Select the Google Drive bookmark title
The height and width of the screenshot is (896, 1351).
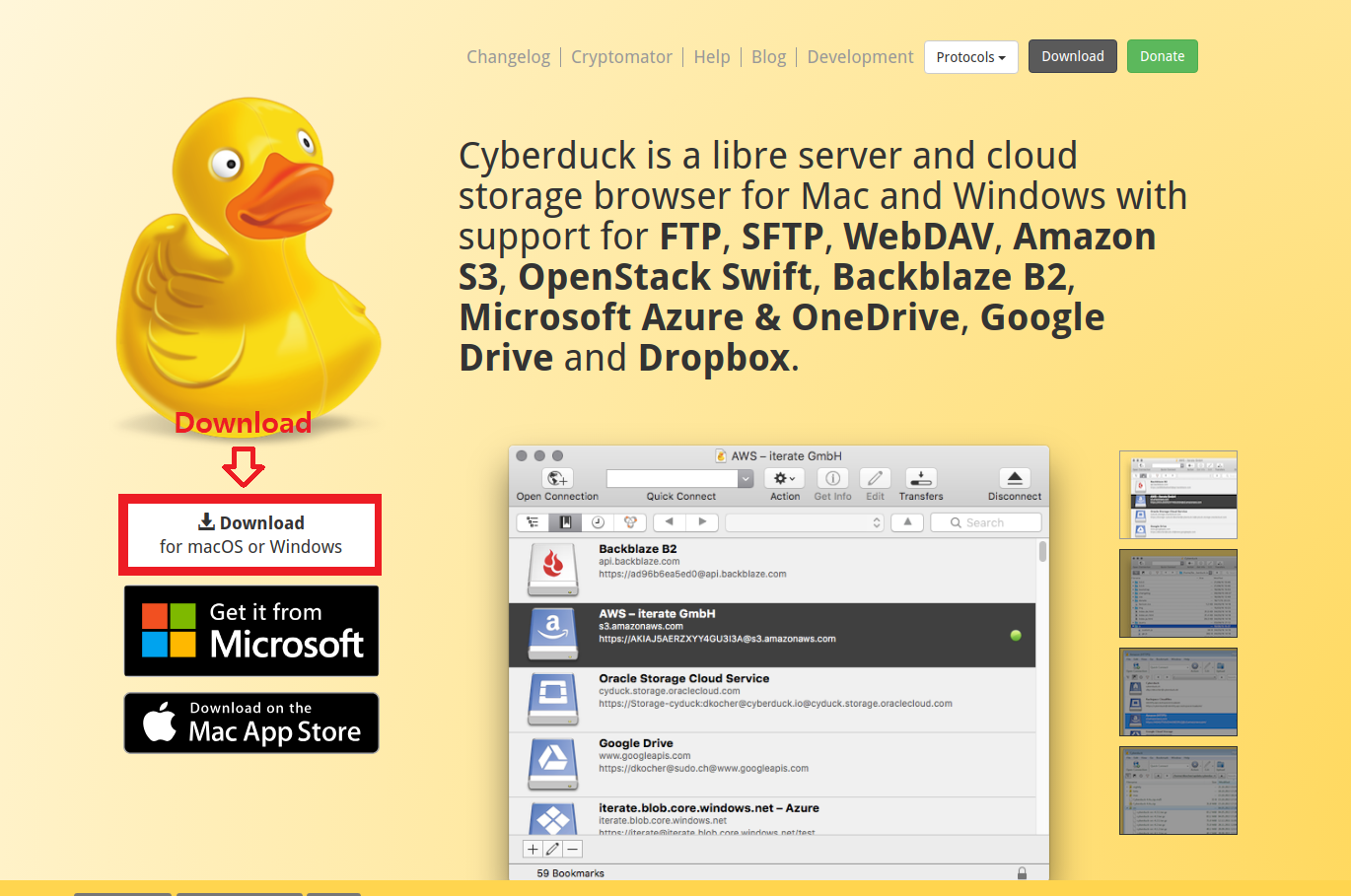(636, 743)
